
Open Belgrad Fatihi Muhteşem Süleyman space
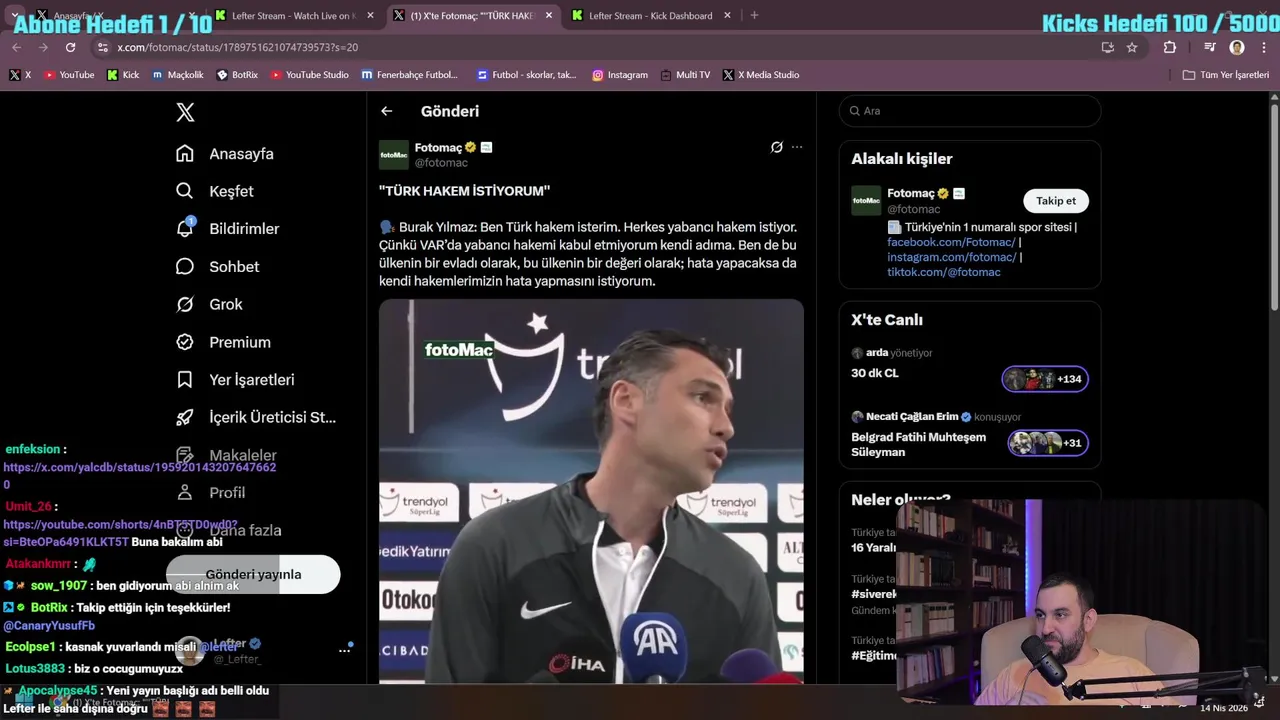pos(918,444)
